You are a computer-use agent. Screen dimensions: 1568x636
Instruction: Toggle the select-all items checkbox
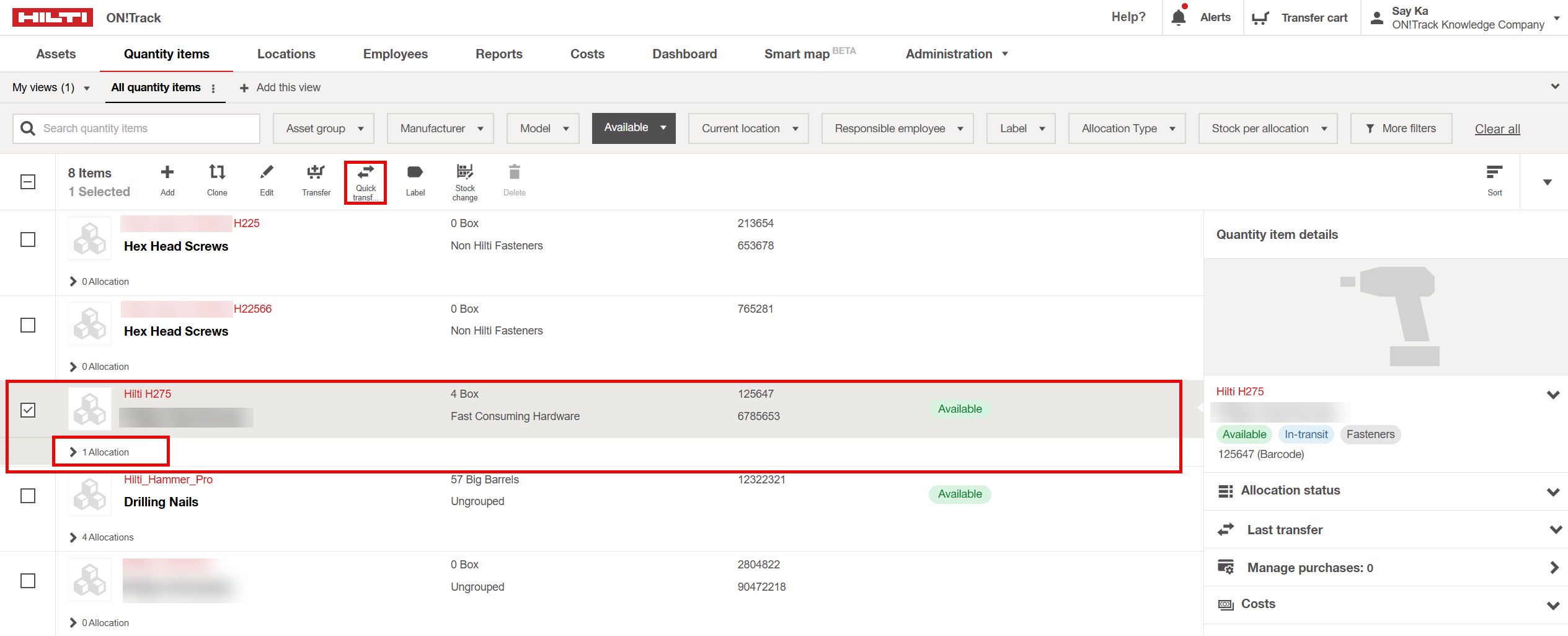tap(28, 182)
